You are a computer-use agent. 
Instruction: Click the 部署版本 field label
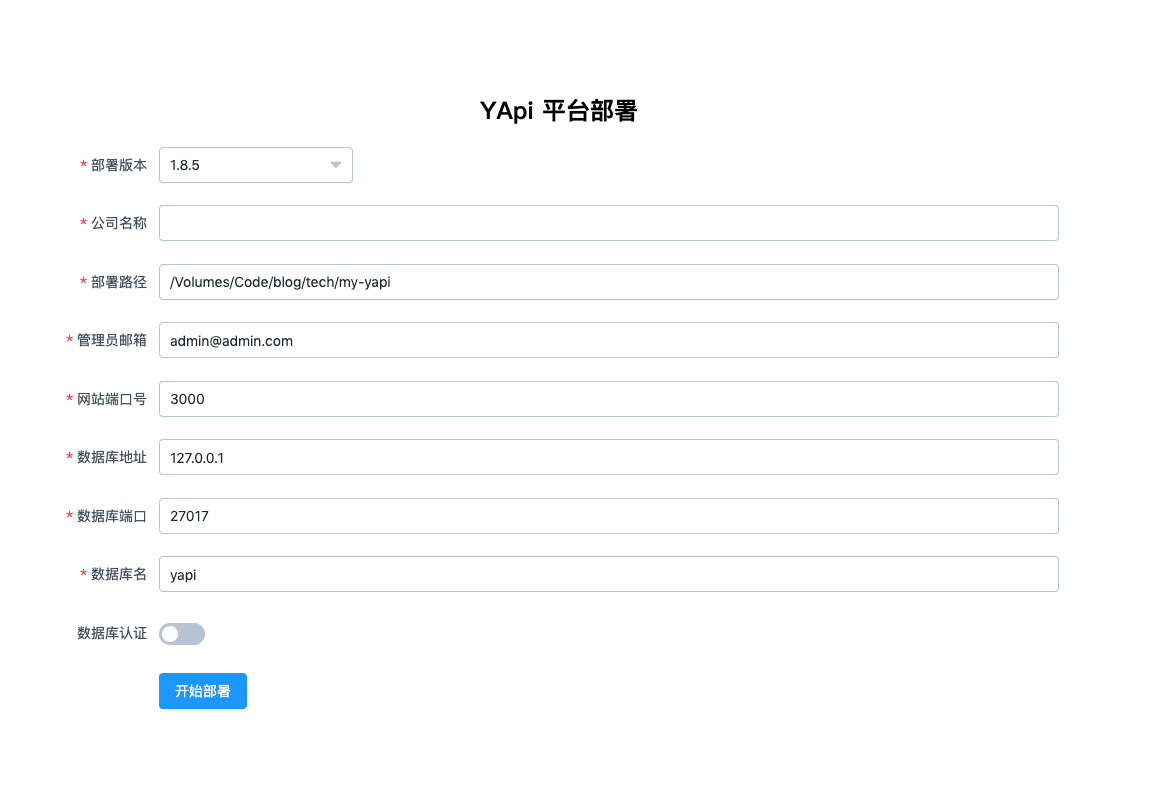118,165
